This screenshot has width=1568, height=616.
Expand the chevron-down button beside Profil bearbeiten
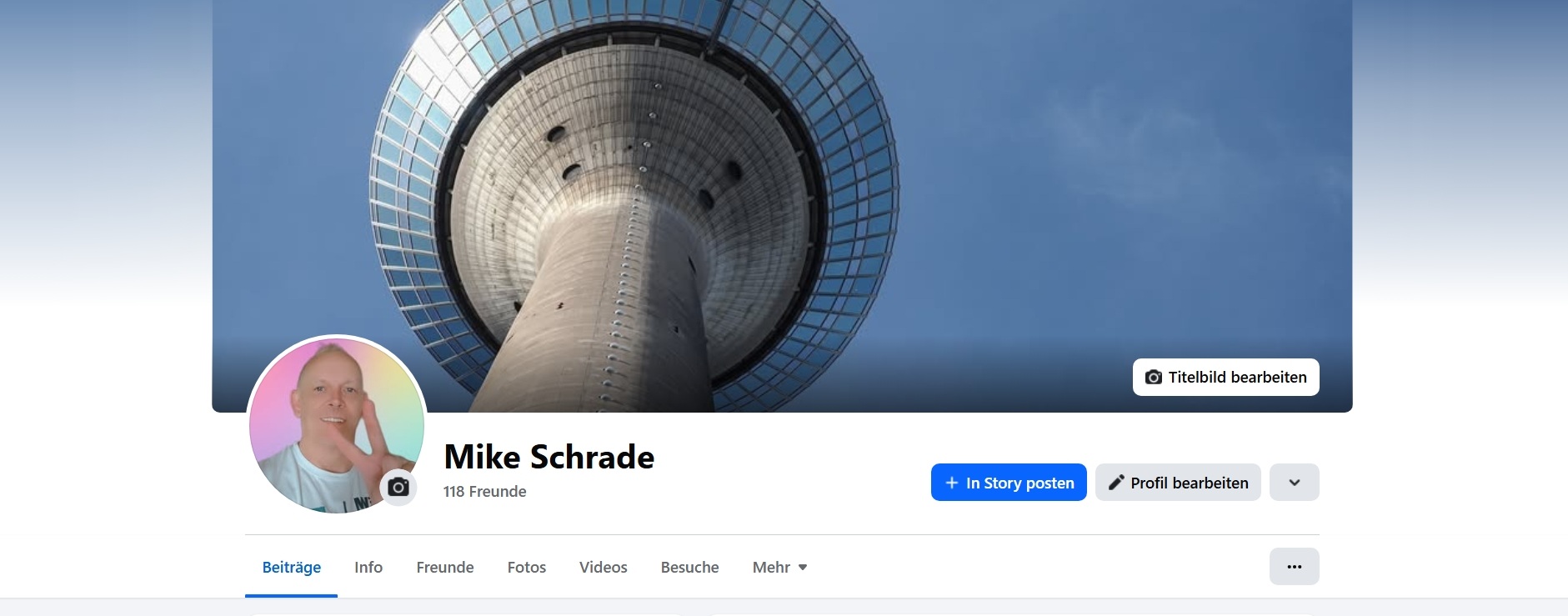click(1294, 483)
